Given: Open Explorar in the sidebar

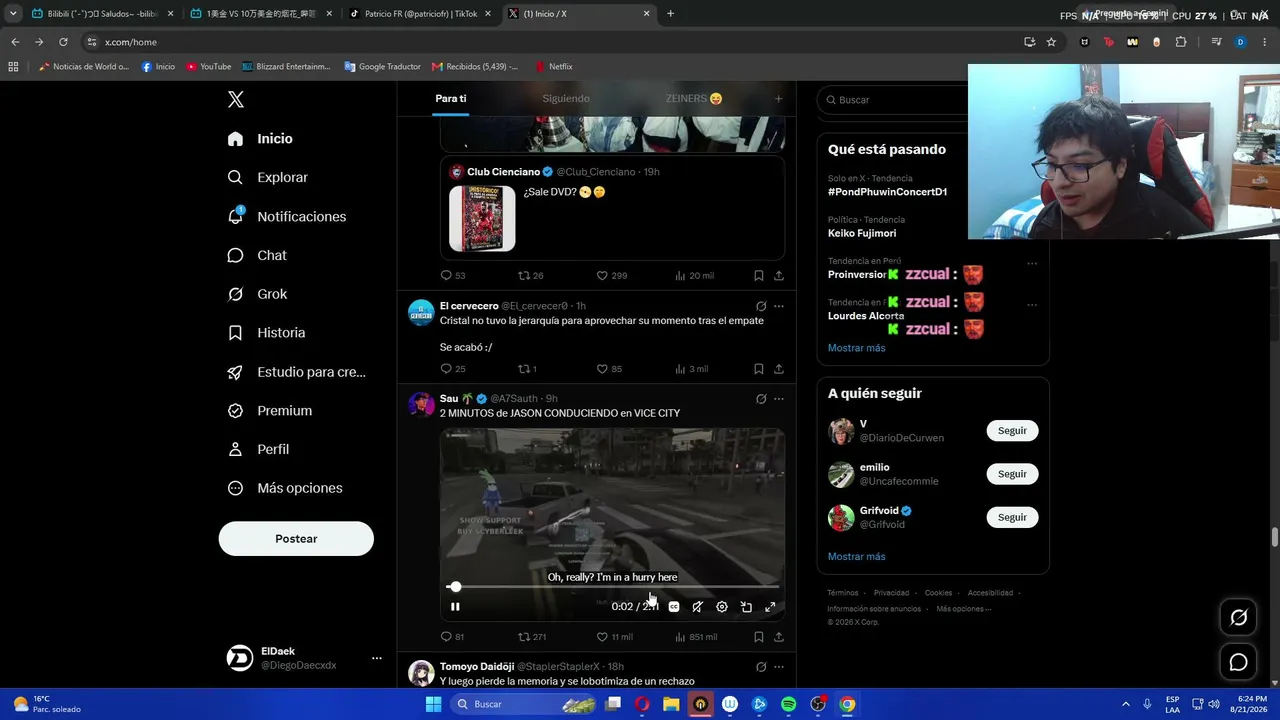Looking at the screenshot, I should point(268,177).
